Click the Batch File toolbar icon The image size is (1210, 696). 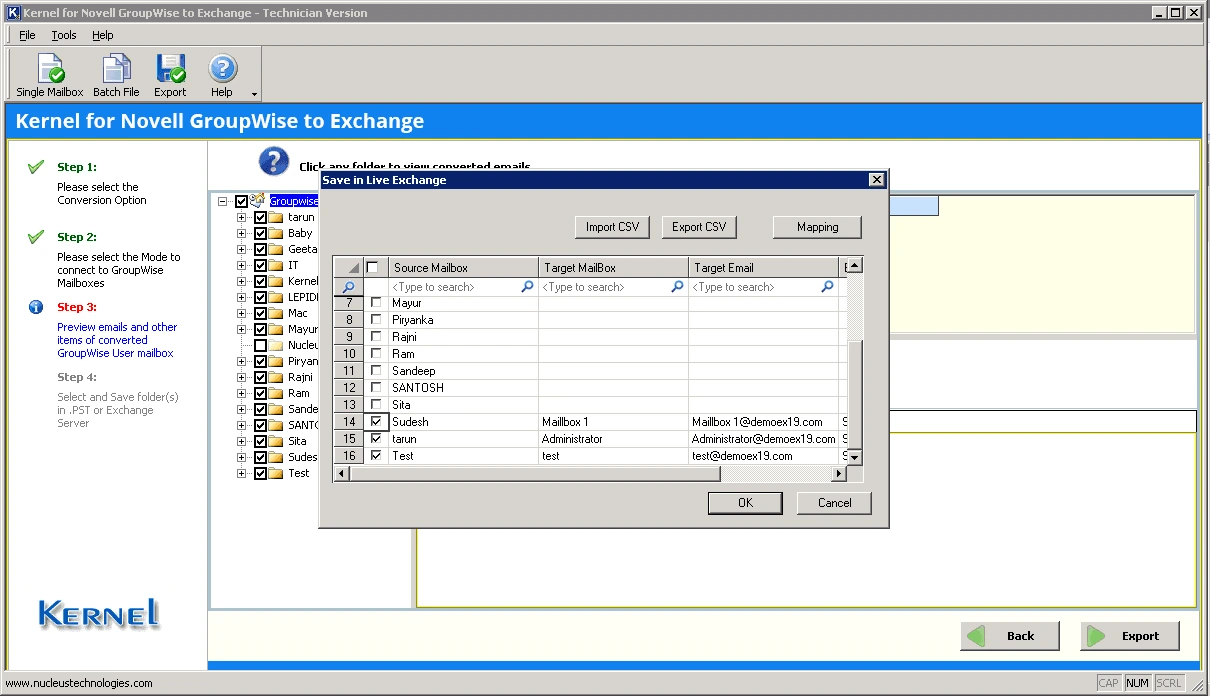tap(116, 69)
